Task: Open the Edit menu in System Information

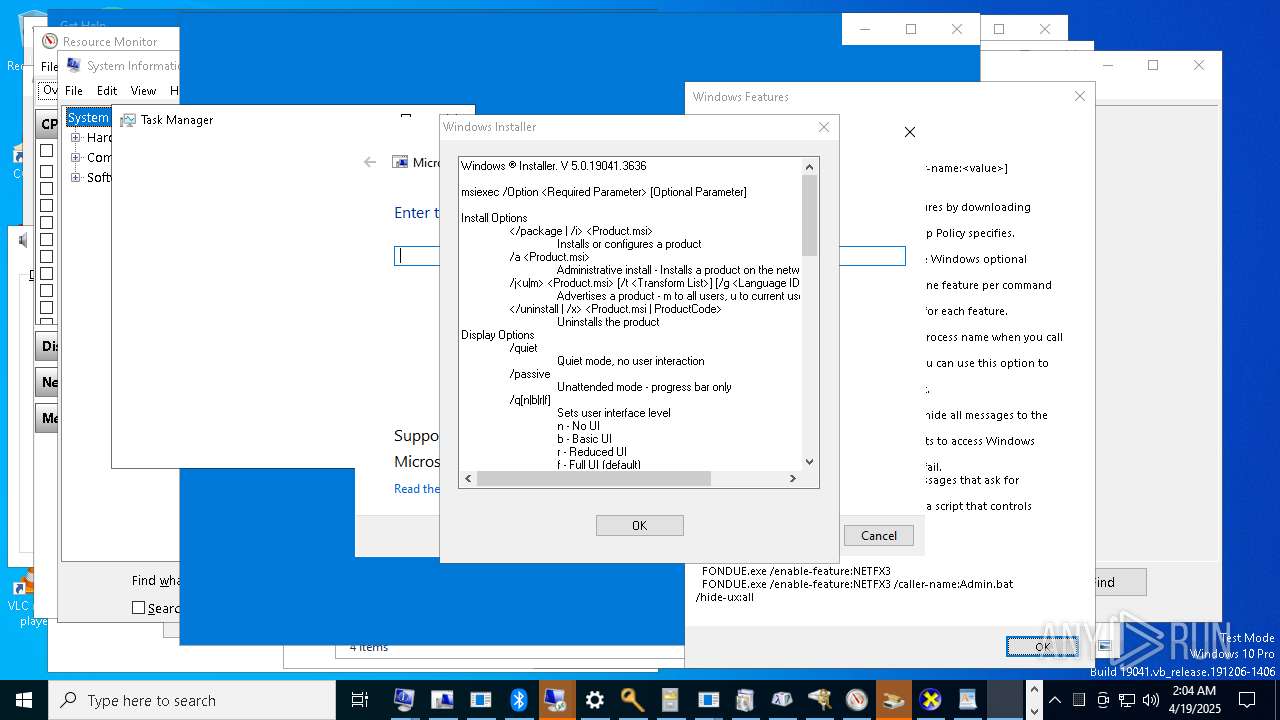Action: [107, 91]
